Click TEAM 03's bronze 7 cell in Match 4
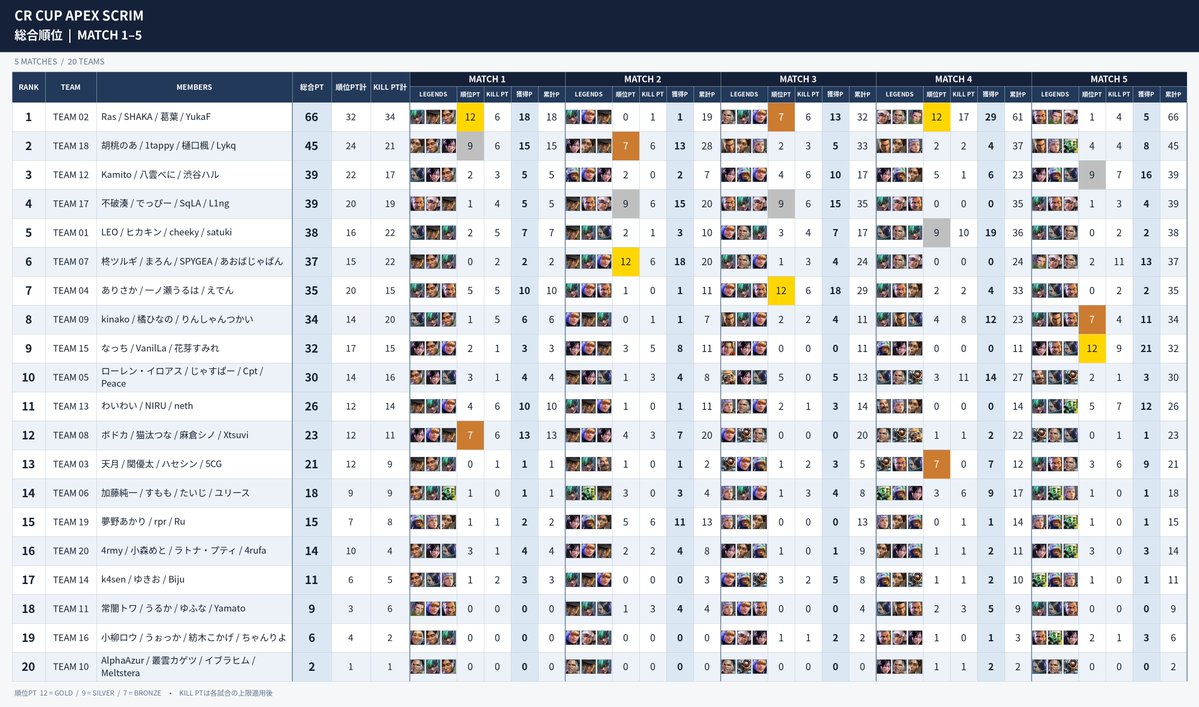Screen dimensions: 1199x707 [937, 464]
